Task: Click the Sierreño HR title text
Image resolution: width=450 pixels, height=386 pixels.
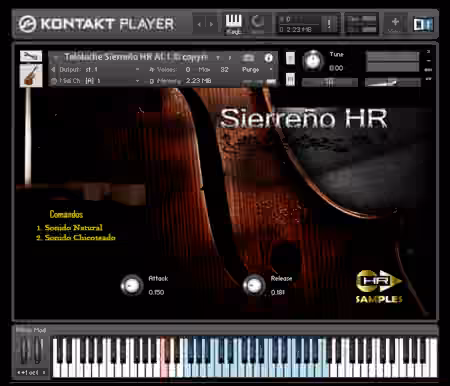Action: coord(304,118)
